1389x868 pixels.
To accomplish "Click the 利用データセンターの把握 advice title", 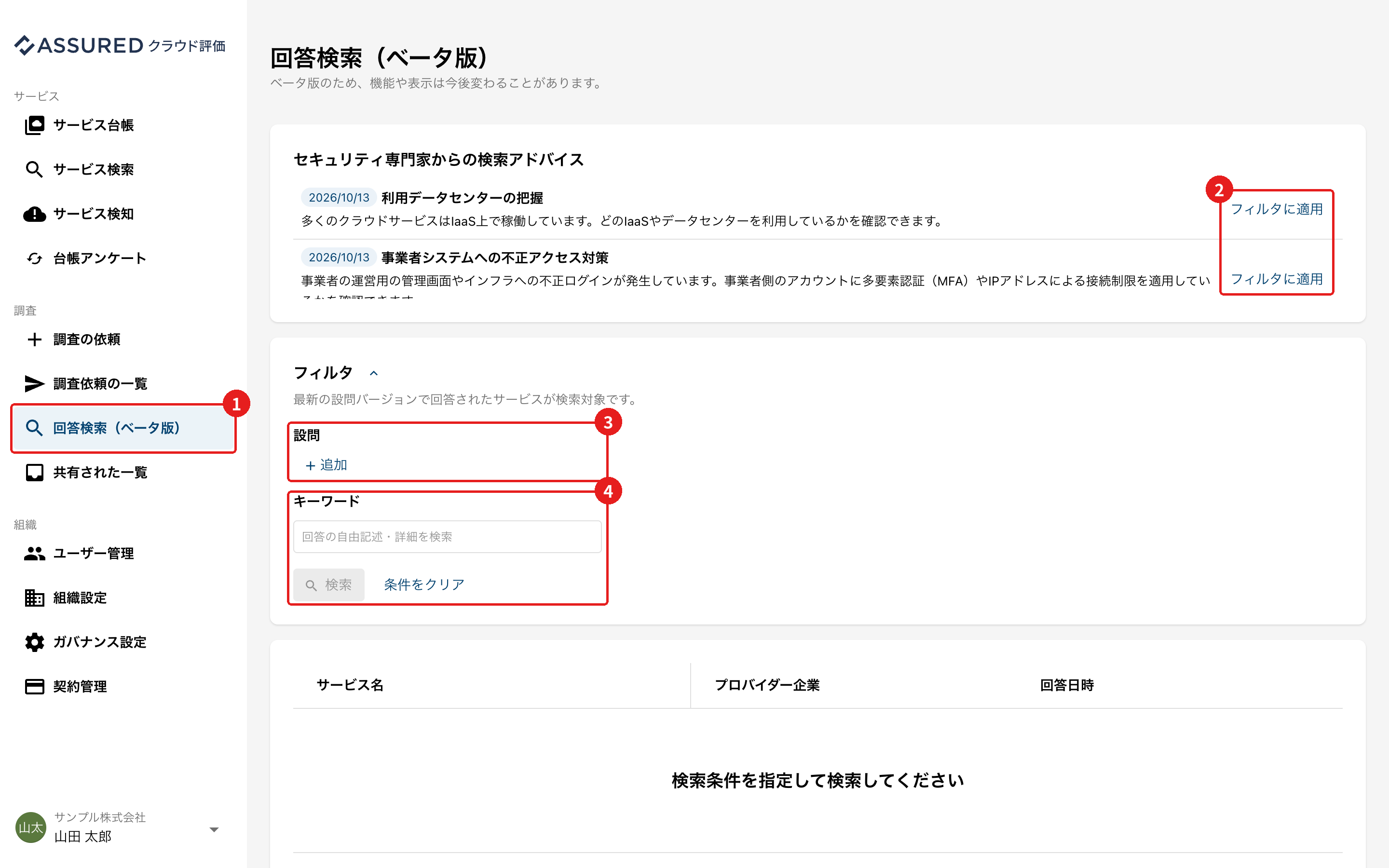I will click(x=462, y=198).
